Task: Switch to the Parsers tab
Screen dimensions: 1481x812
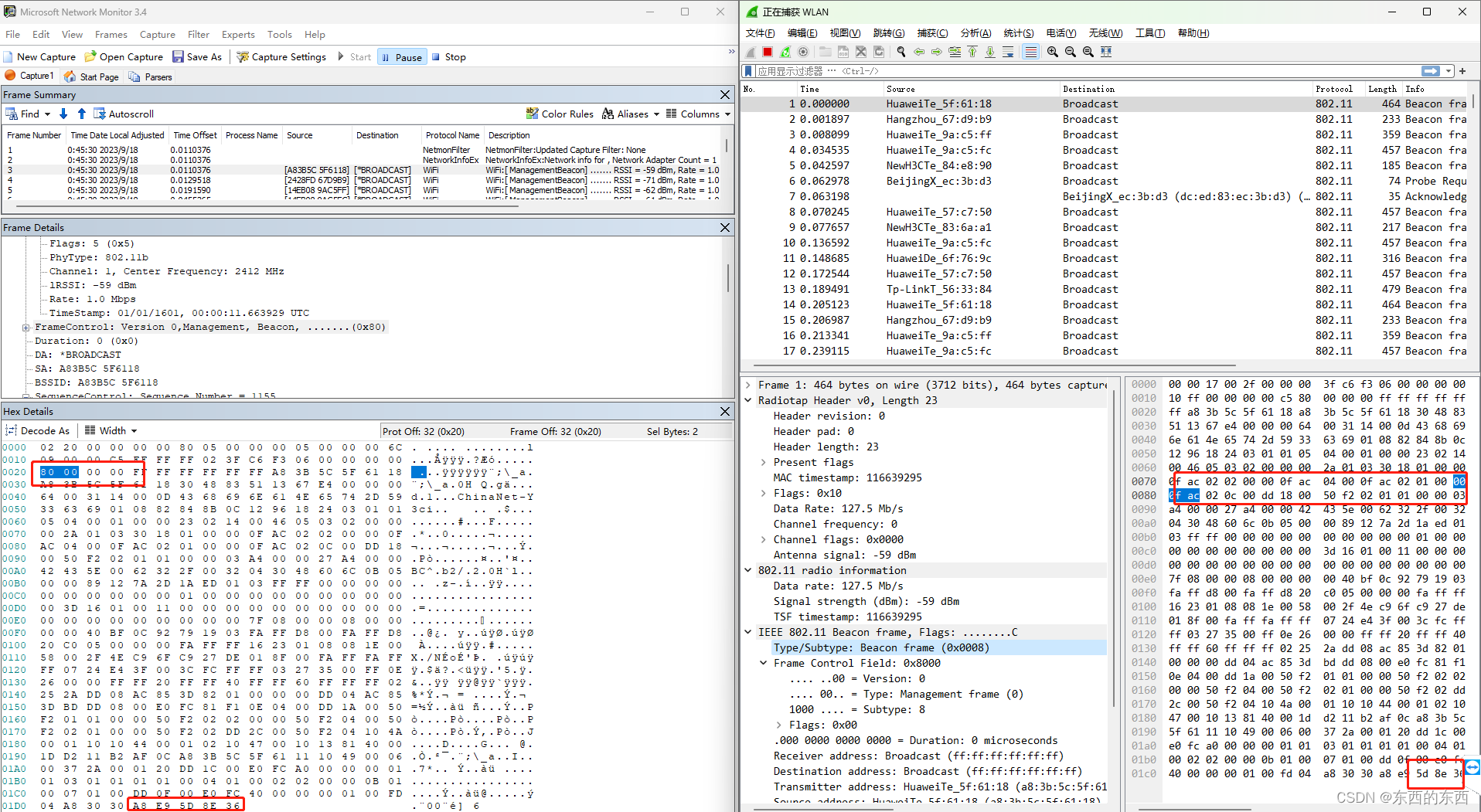Action: [x=151, y=76]
